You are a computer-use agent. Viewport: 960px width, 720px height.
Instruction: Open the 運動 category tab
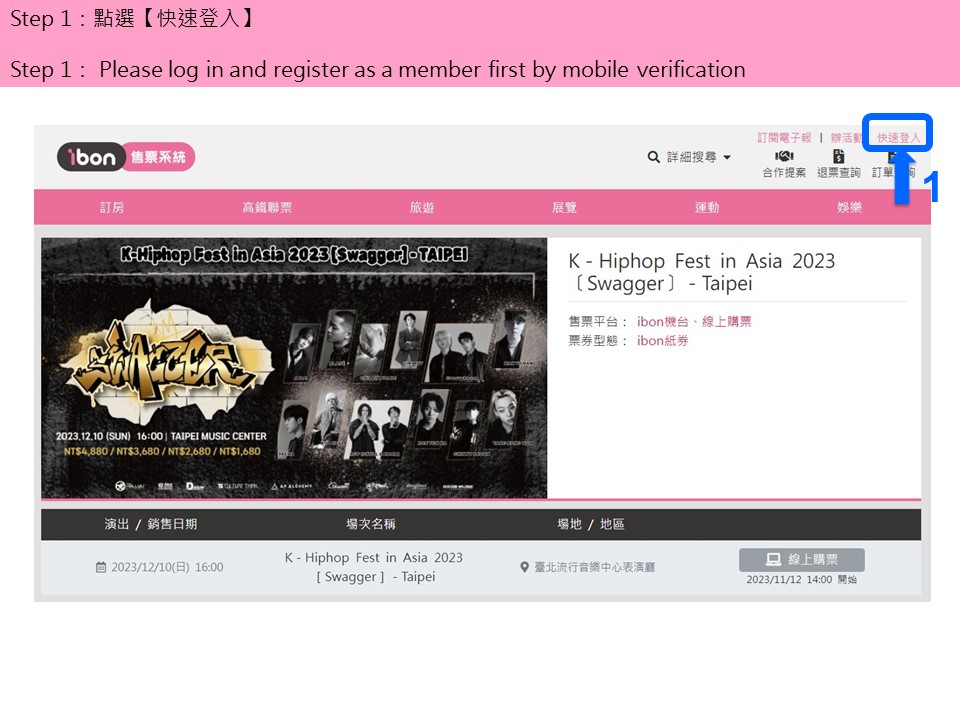(707, 207)
